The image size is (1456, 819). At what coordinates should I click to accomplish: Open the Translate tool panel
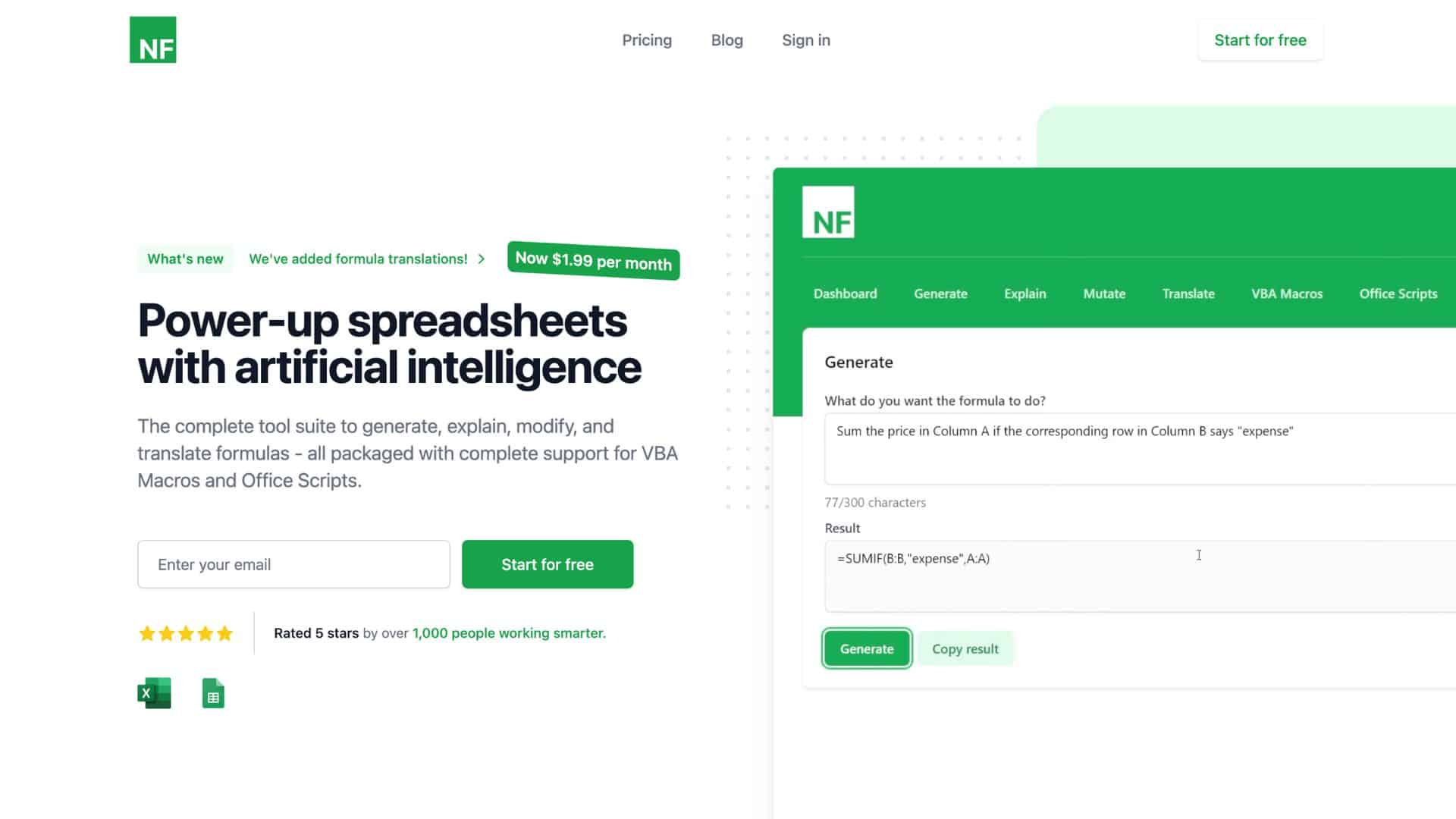1188,294
